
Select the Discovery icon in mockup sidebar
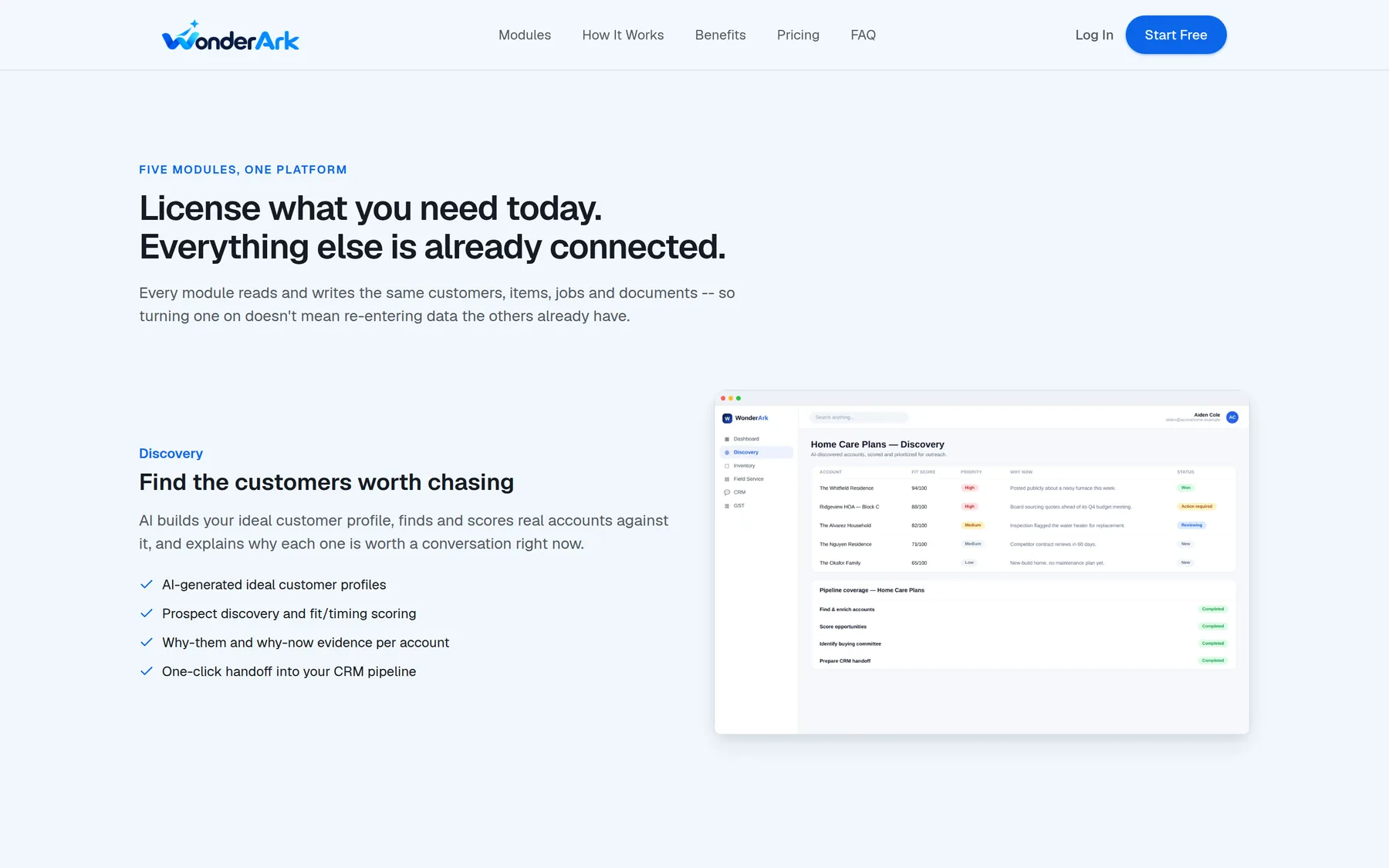727,452
